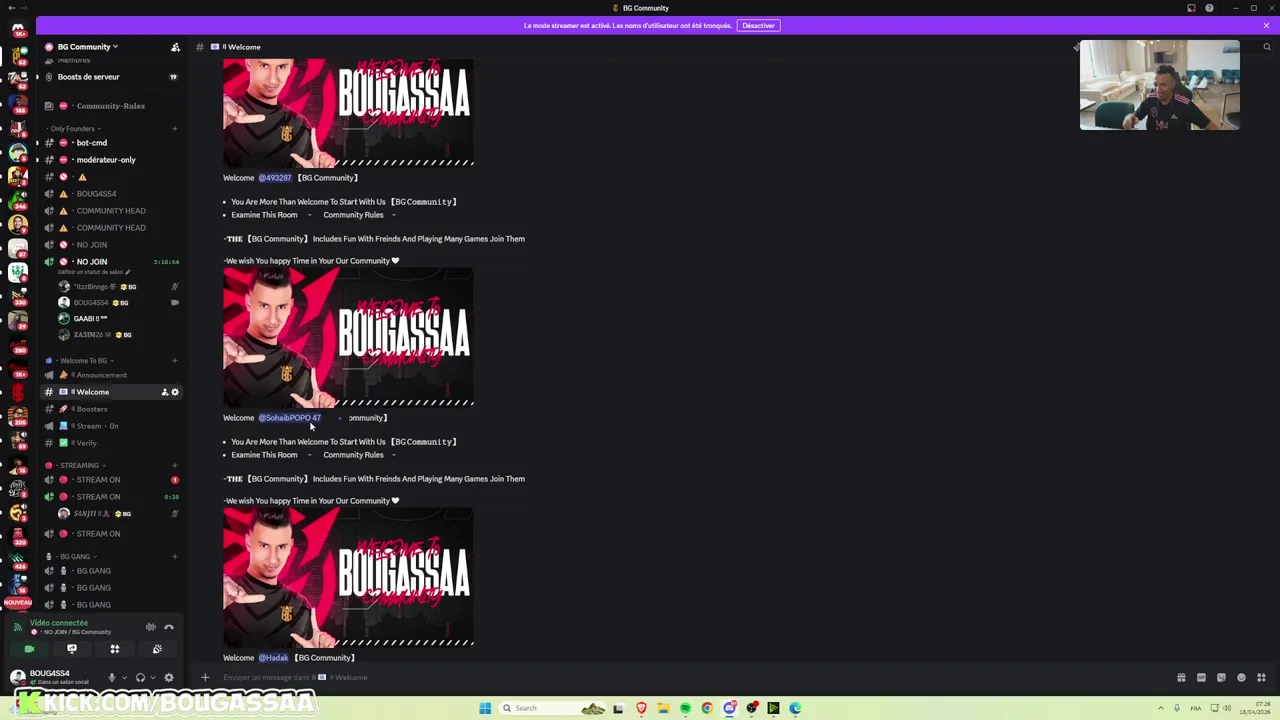Add channel in Welcome To BG category
Image resolution: width=1280 pixels, height=720 pixels.
pyautogui.click(x=174, y=360)
